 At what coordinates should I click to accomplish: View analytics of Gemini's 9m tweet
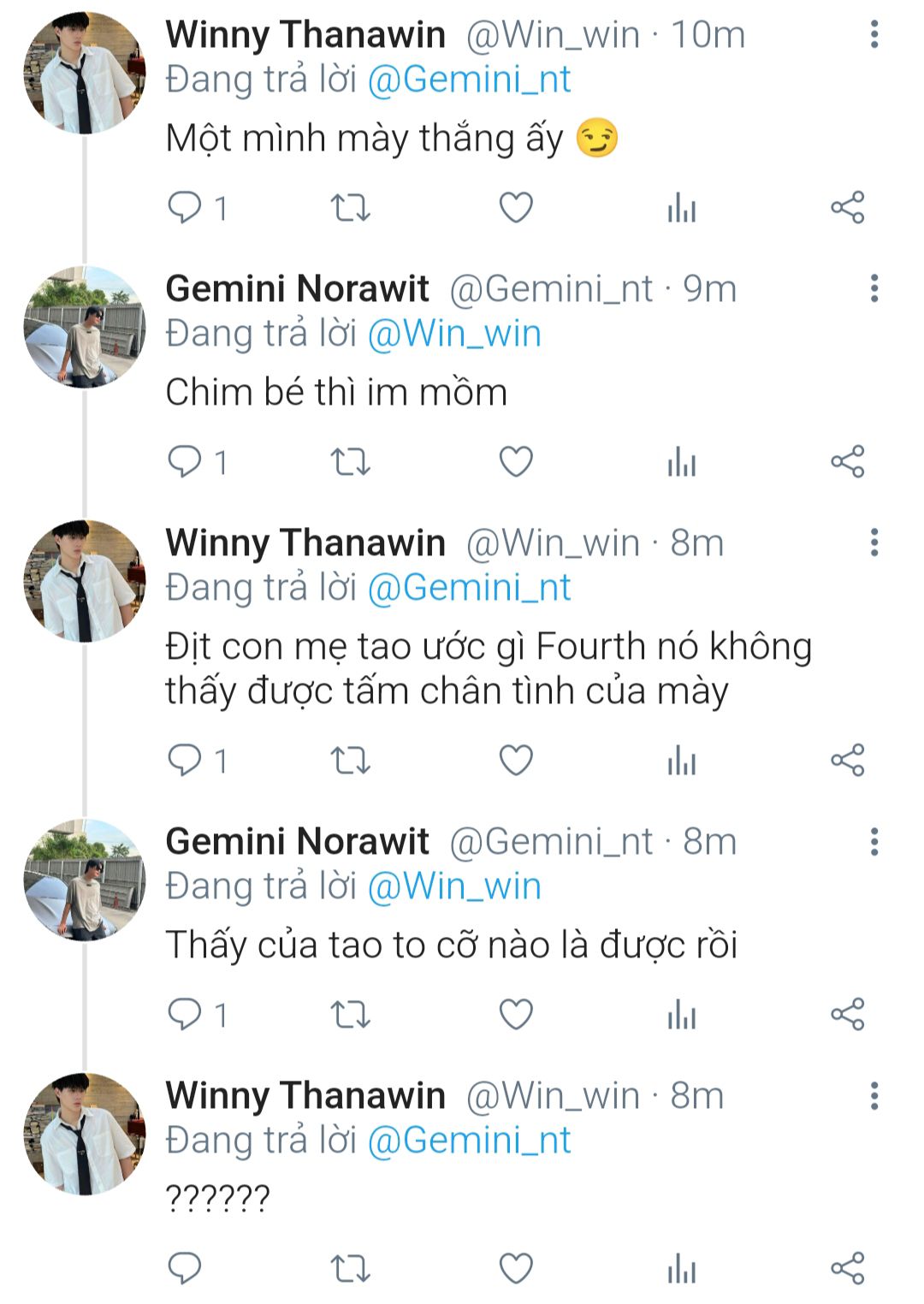[682, 462]
